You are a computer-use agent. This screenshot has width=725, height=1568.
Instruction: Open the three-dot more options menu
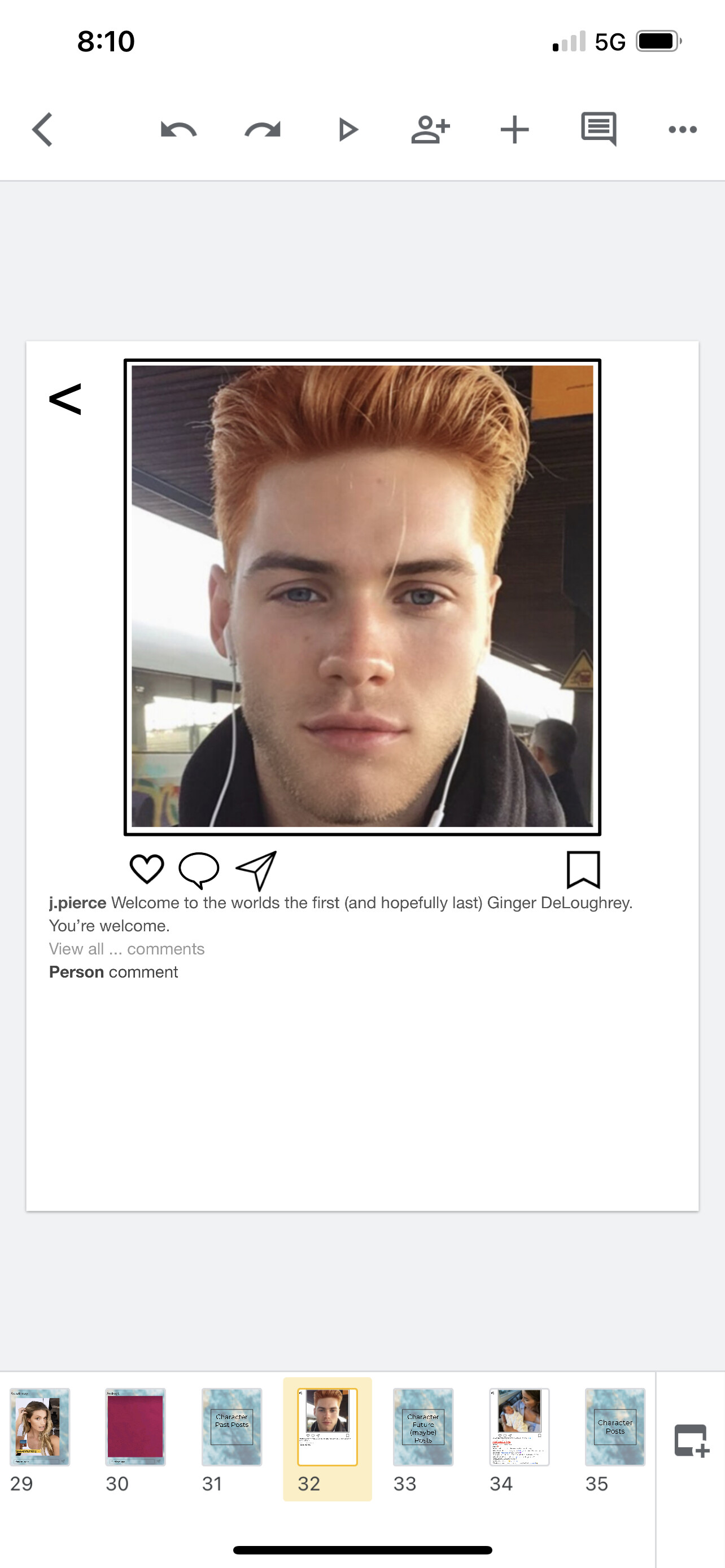[683, 130]
